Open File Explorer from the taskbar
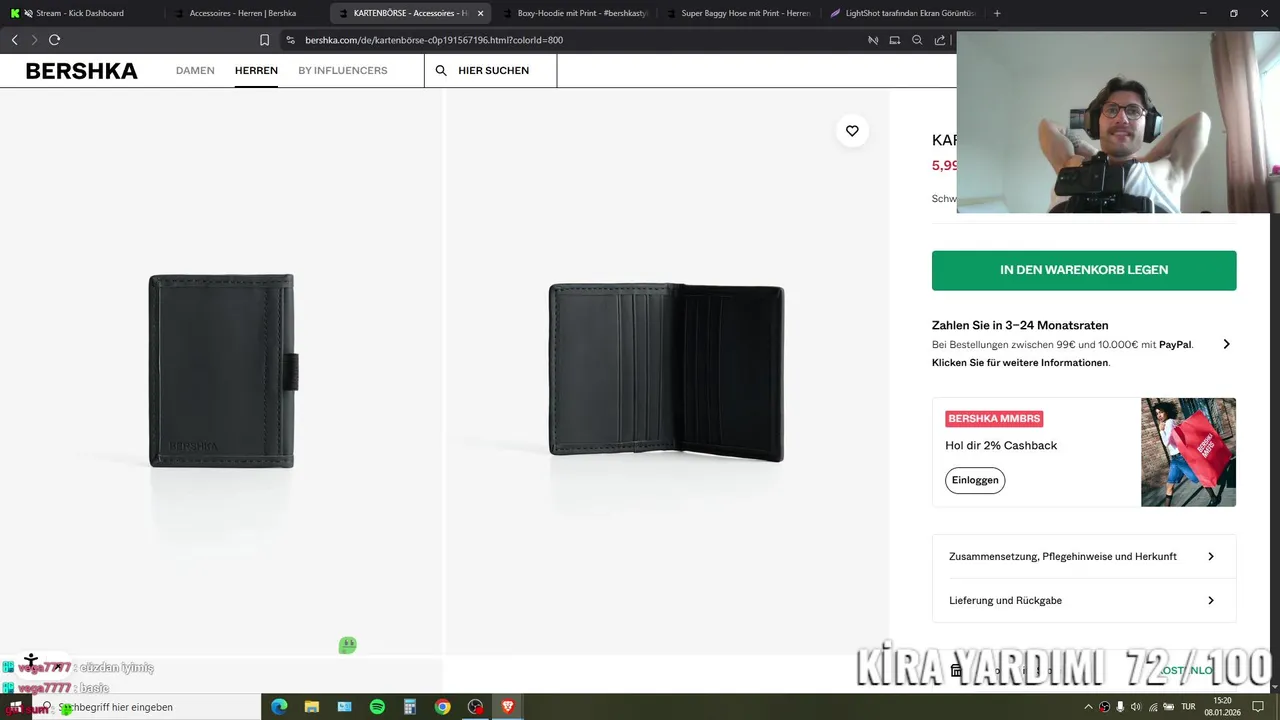The height and width of the screenshot is (720, 1280). click(x=312, y=707)
